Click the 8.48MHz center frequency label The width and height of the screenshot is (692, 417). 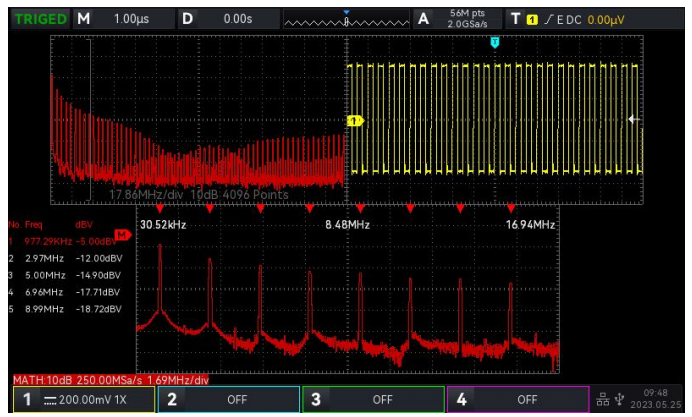pyautogui.click(x=347, y=225)
